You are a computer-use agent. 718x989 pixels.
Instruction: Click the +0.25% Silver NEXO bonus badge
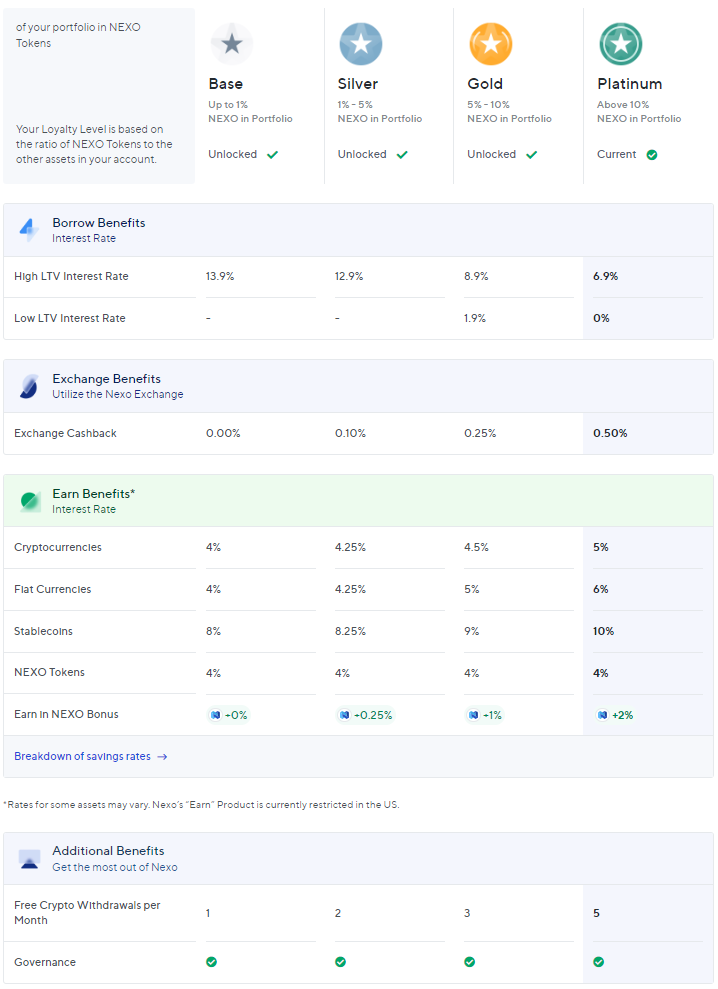(x=365, y=715)
